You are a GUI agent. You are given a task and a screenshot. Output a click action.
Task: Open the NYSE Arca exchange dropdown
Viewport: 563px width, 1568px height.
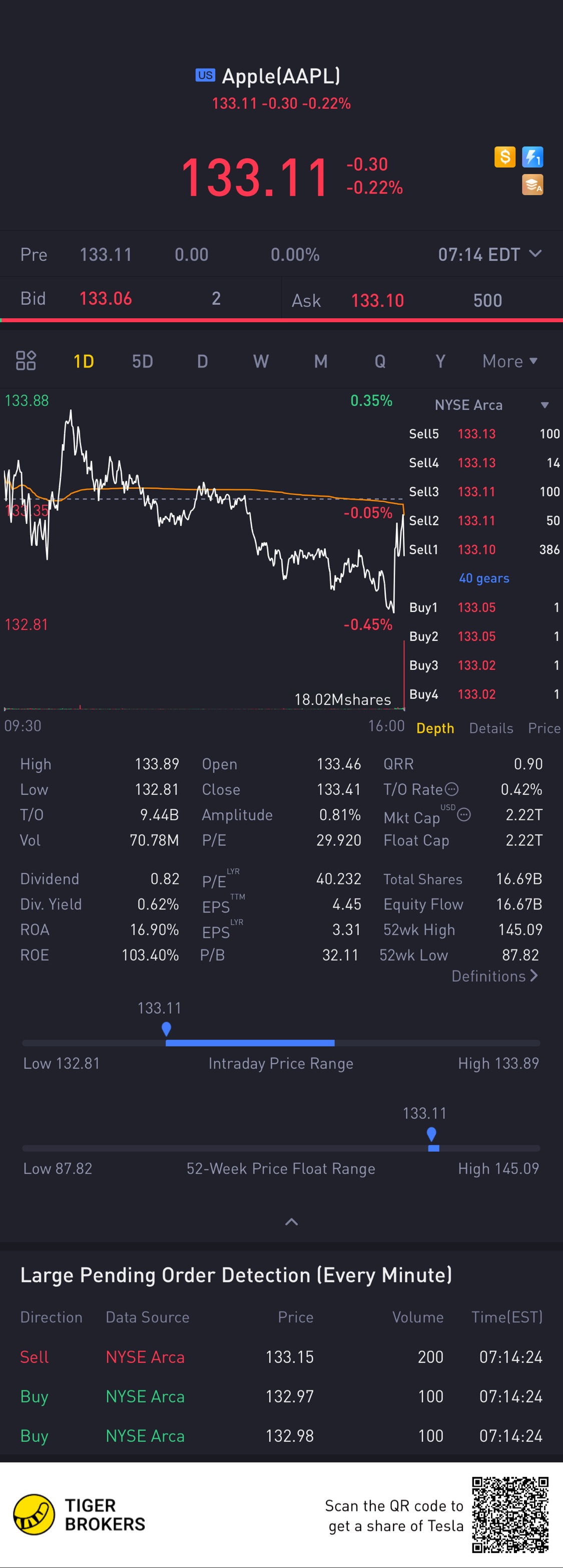tap(492, 405)
